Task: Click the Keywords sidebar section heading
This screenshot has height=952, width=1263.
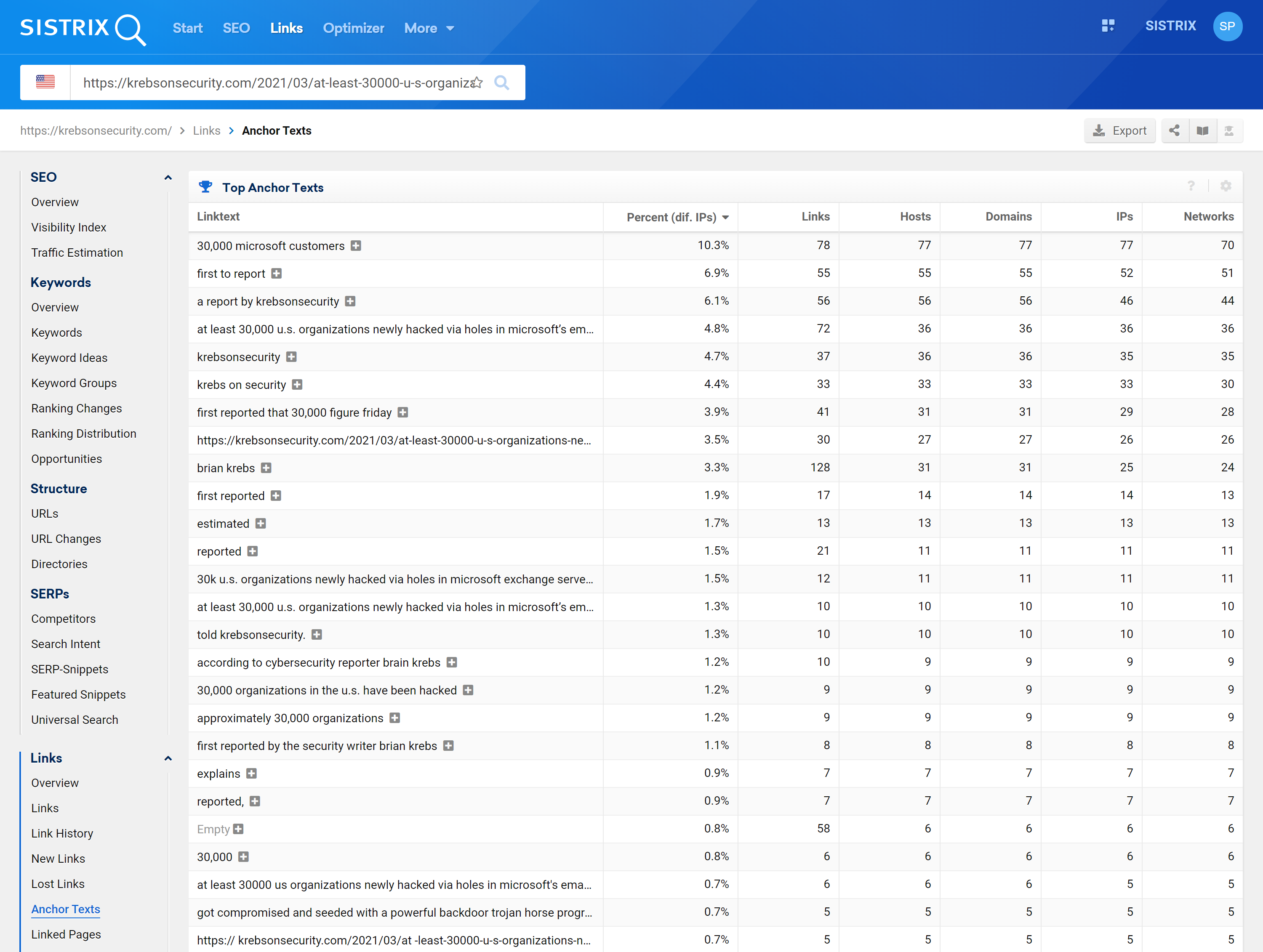Action: pos(61,282)
